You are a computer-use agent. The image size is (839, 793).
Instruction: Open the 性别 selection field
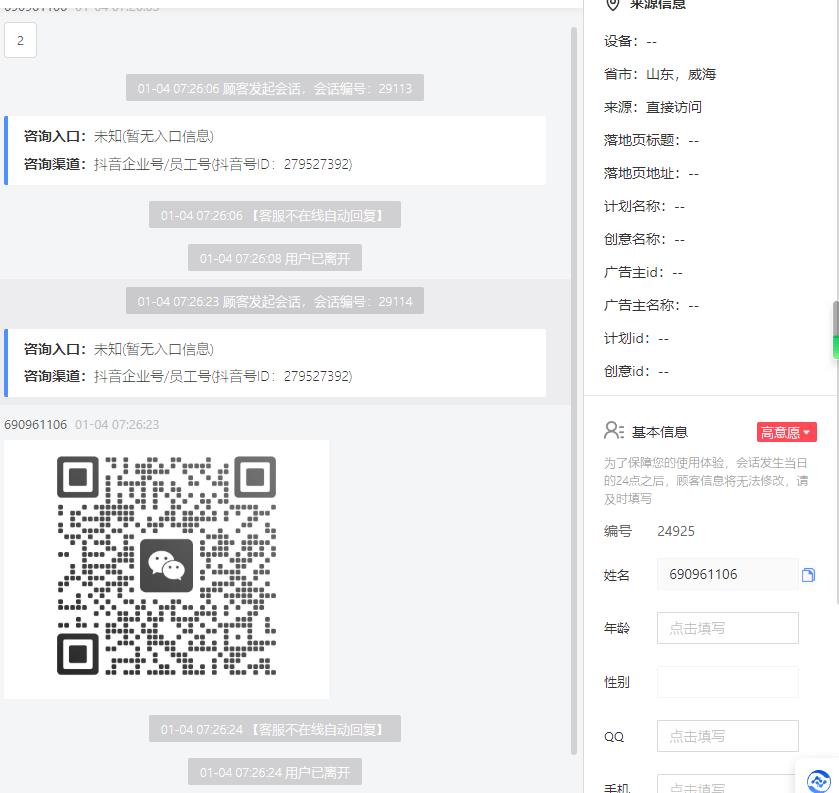(727, 682)
